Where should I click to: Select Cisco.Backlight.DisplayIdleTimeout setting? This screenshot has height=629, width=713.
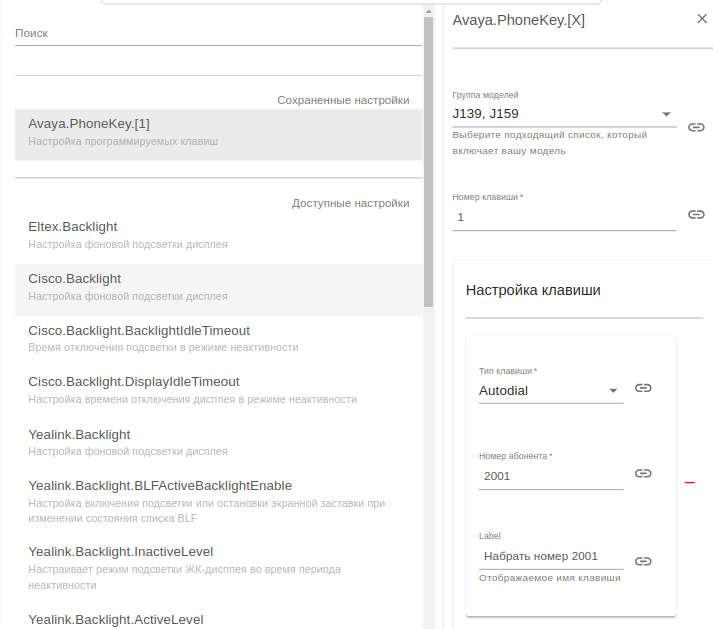point(218,390)
